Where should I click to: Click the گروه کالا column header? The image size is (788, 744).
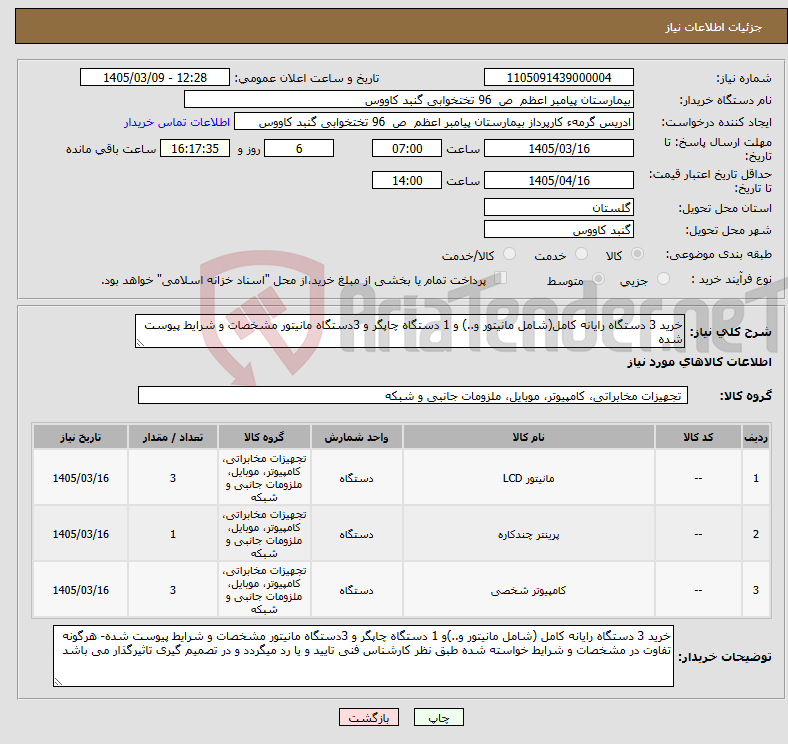pos(264,437)
